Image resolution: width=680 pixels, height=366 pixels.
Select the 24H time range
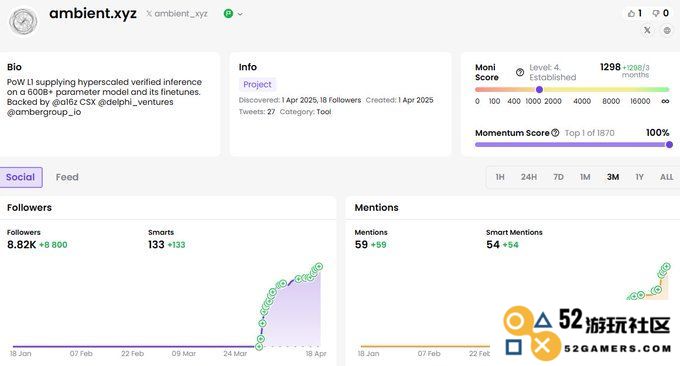[529, 177]
